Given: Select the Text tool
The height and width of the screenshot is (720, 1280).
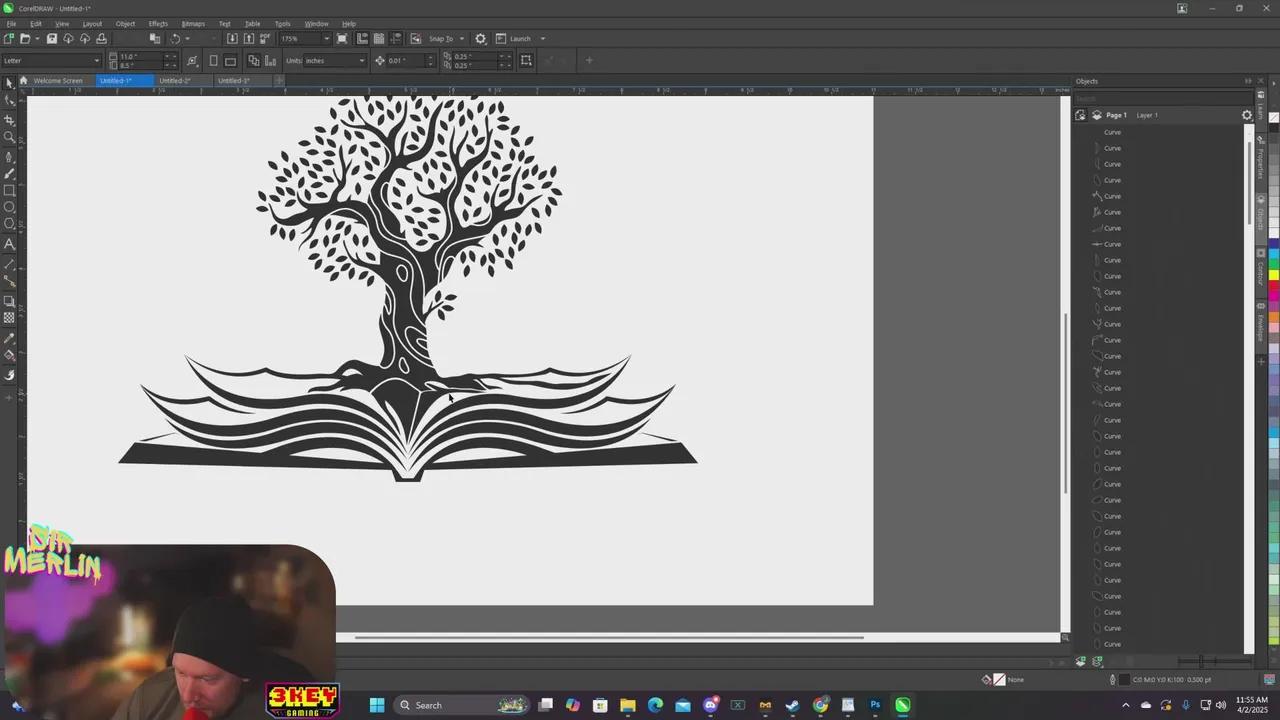Looking at the screenshot, I should click(x=9, y=244).
